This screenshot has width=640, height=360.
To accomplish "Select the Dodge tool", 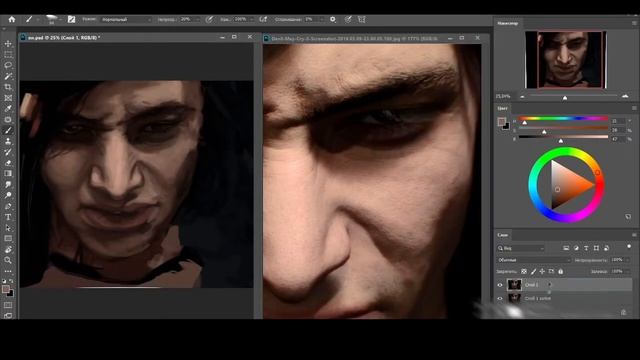I will 8,195.
